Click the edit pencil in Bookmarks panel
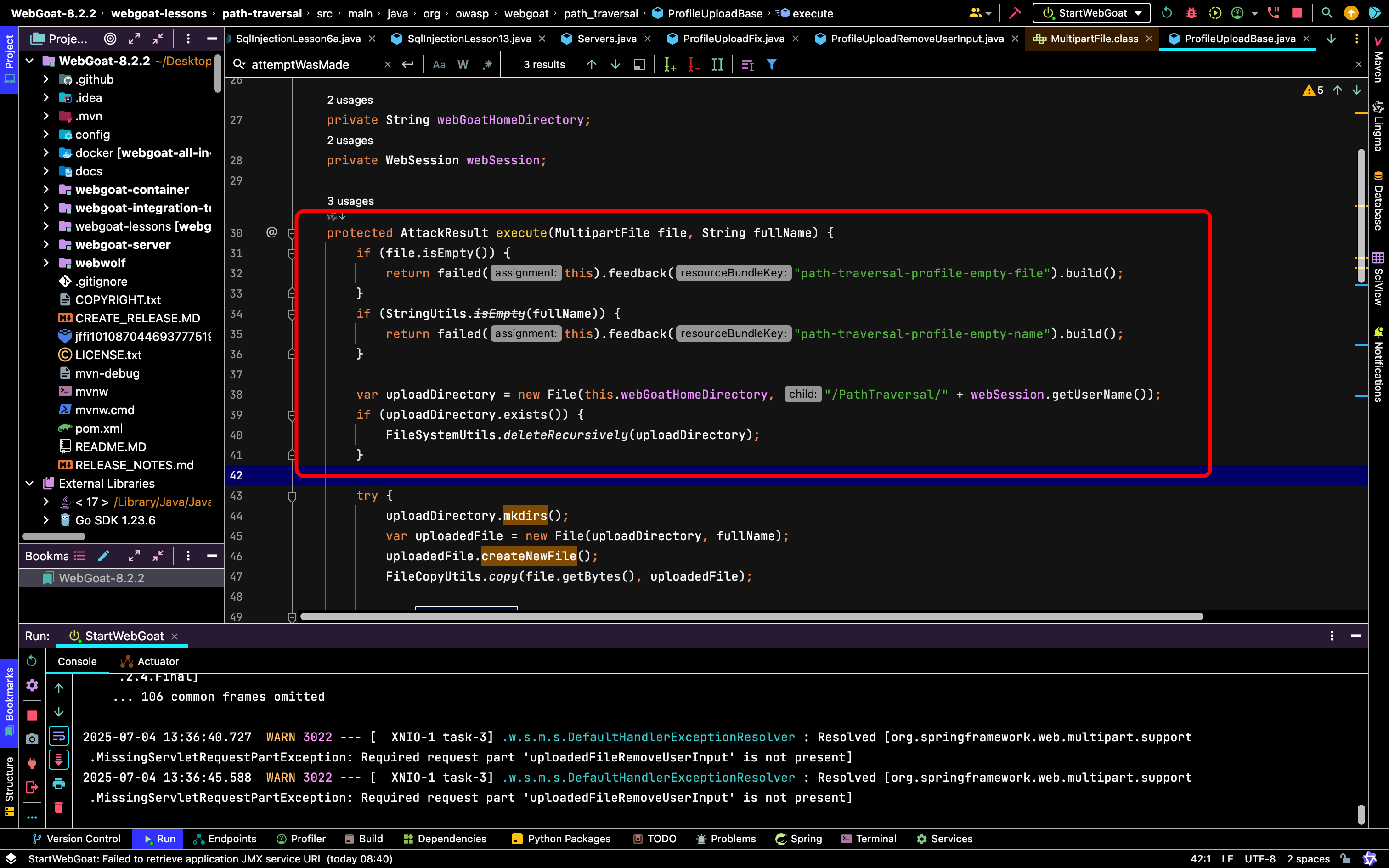Viewport: 1389px width, 868px height. [104, 556]
